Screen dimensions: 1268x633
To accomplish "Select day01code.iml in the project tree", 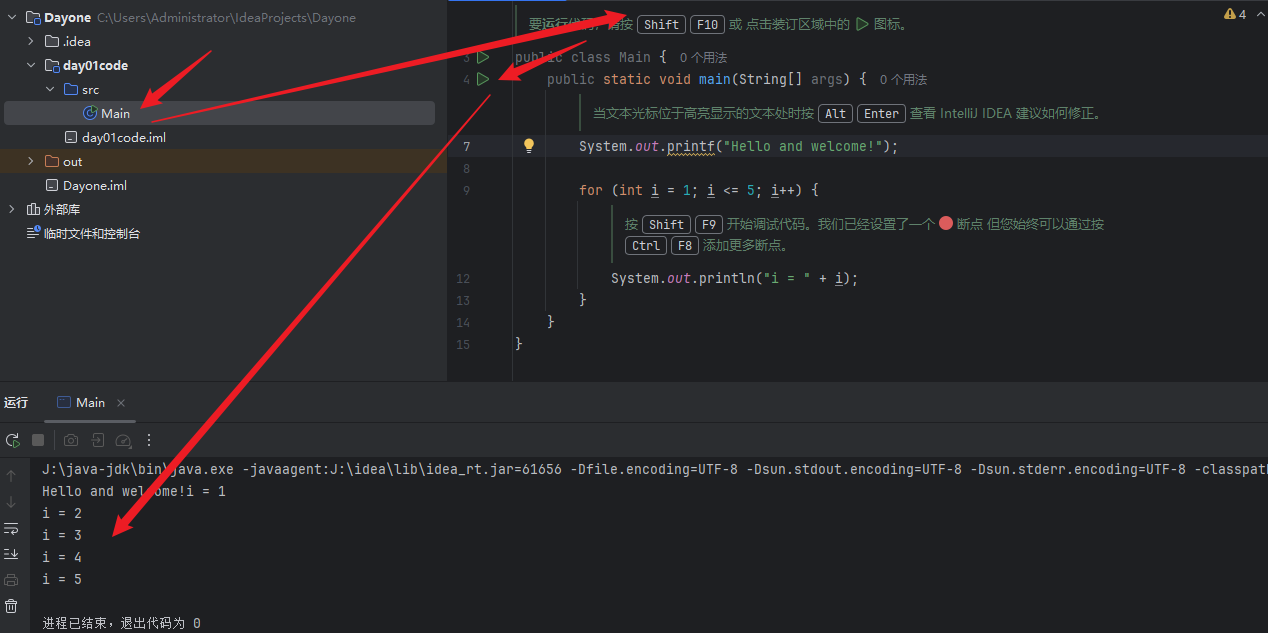I will [124, 137].
